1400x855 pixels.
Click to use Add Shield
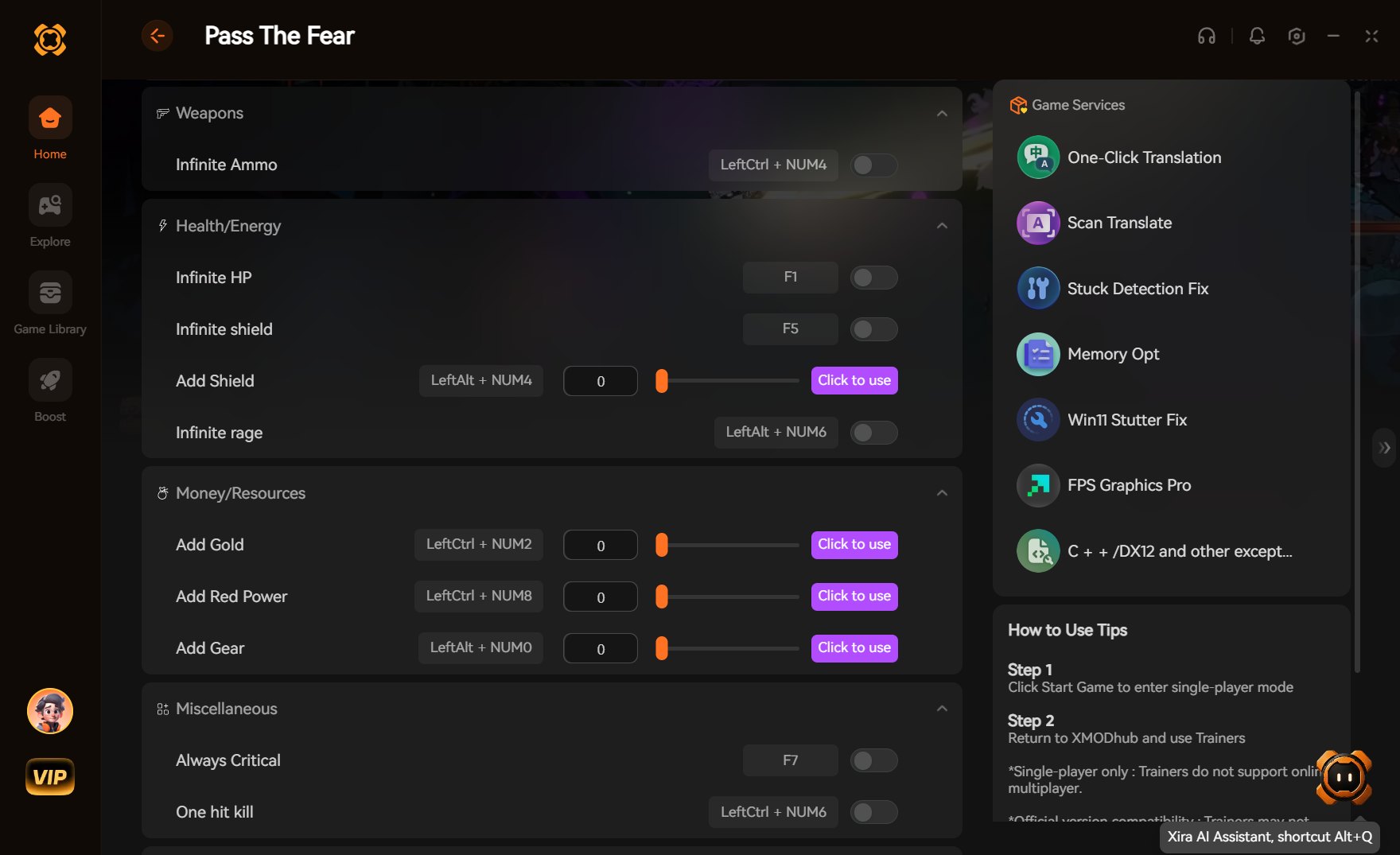[854, 380]
